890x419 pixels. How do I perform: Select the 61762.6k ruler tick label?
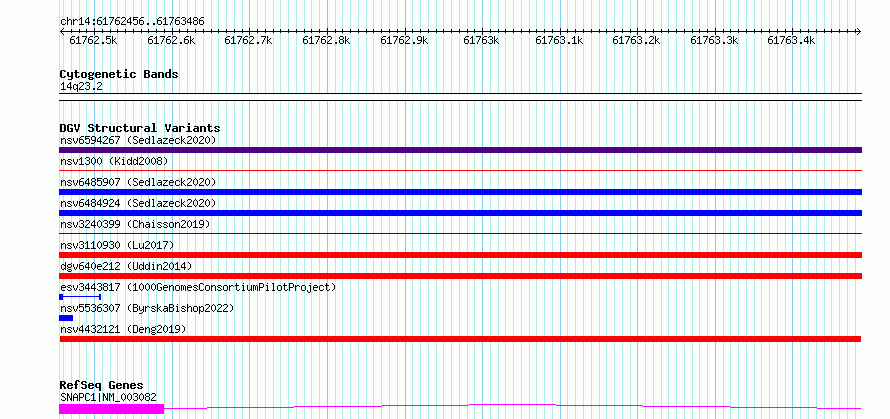(171, 40)
